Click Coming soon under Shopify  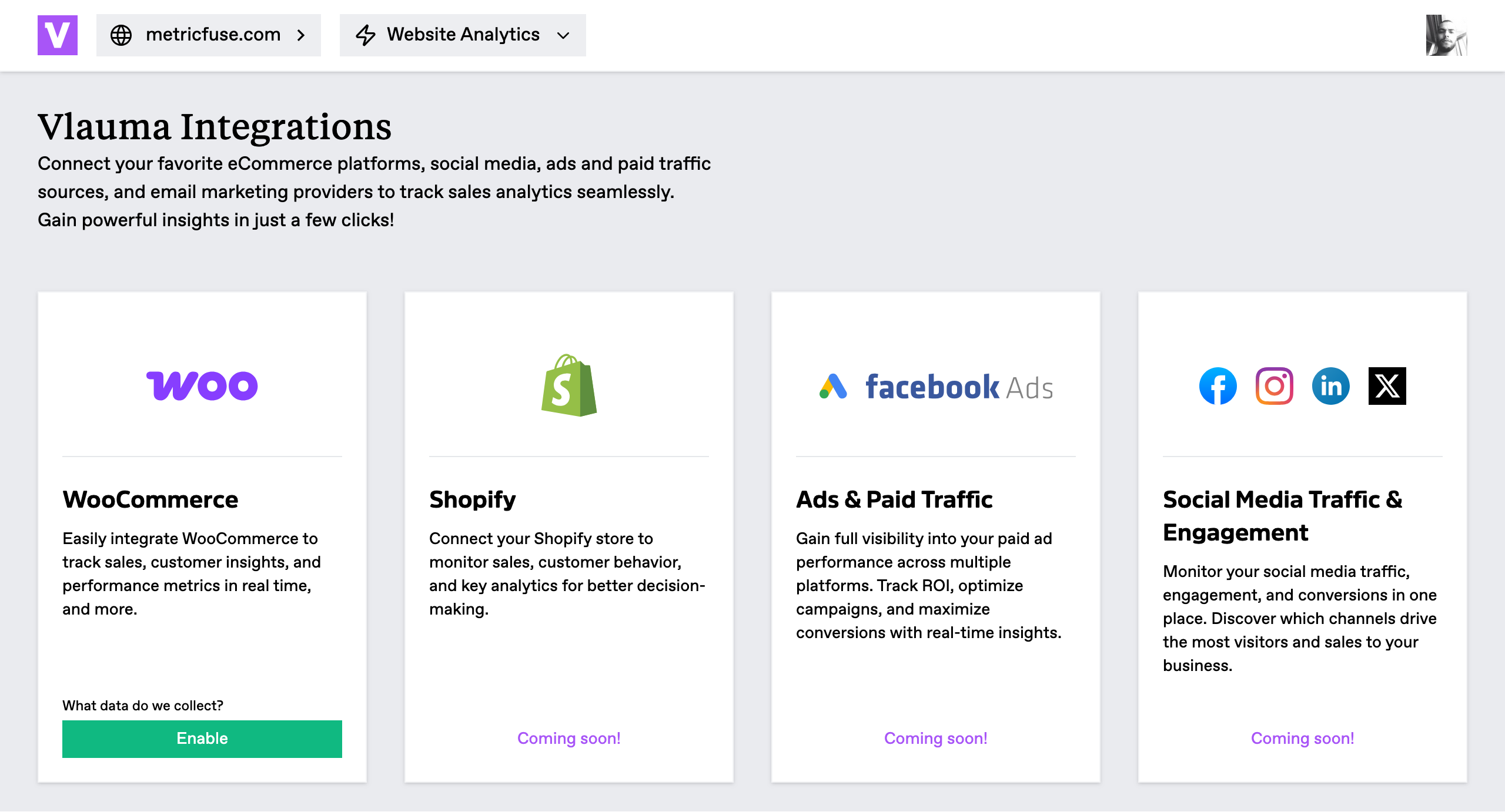click(x=569, y=739)
